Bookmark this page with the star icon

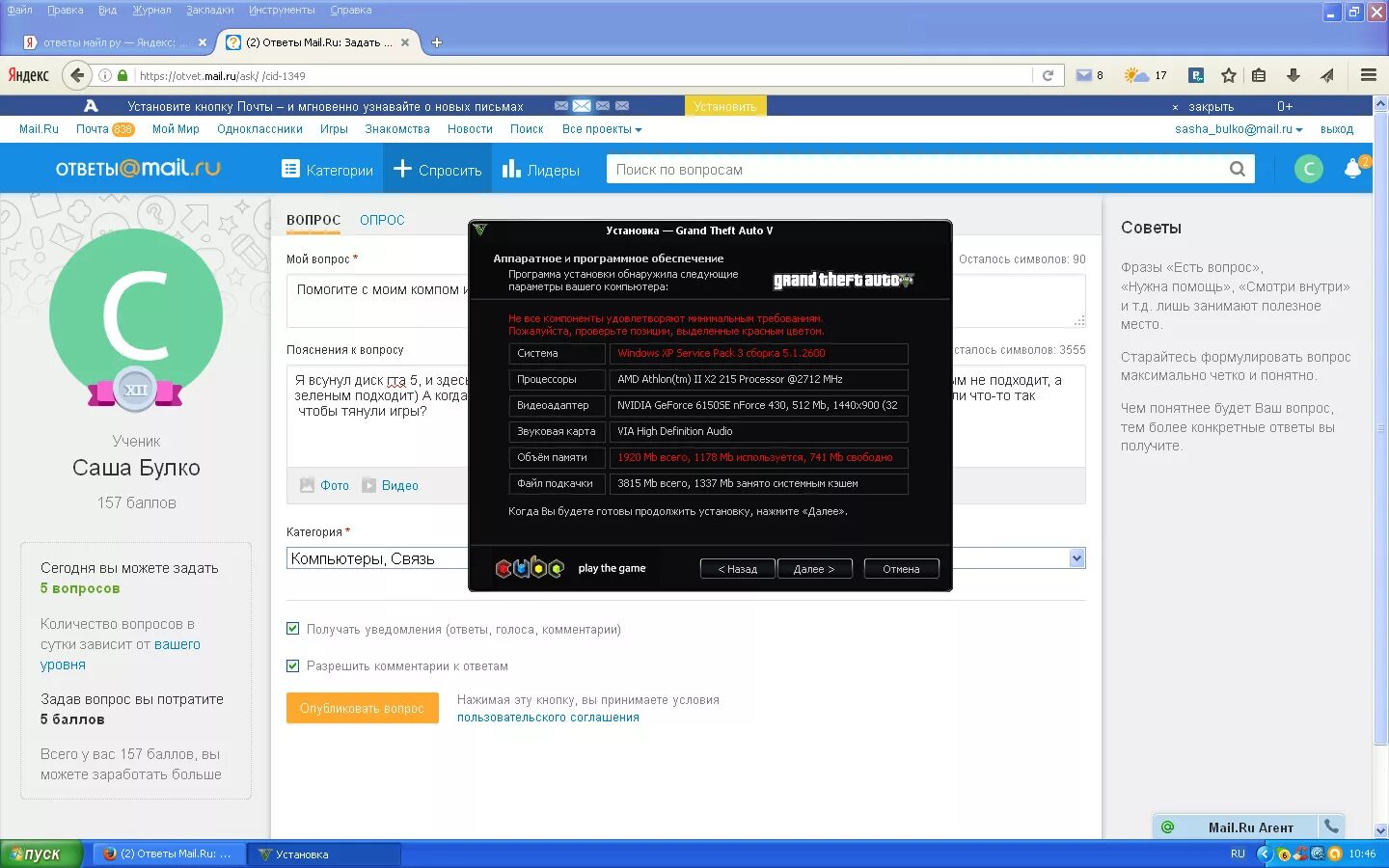tap(1228, 75)
